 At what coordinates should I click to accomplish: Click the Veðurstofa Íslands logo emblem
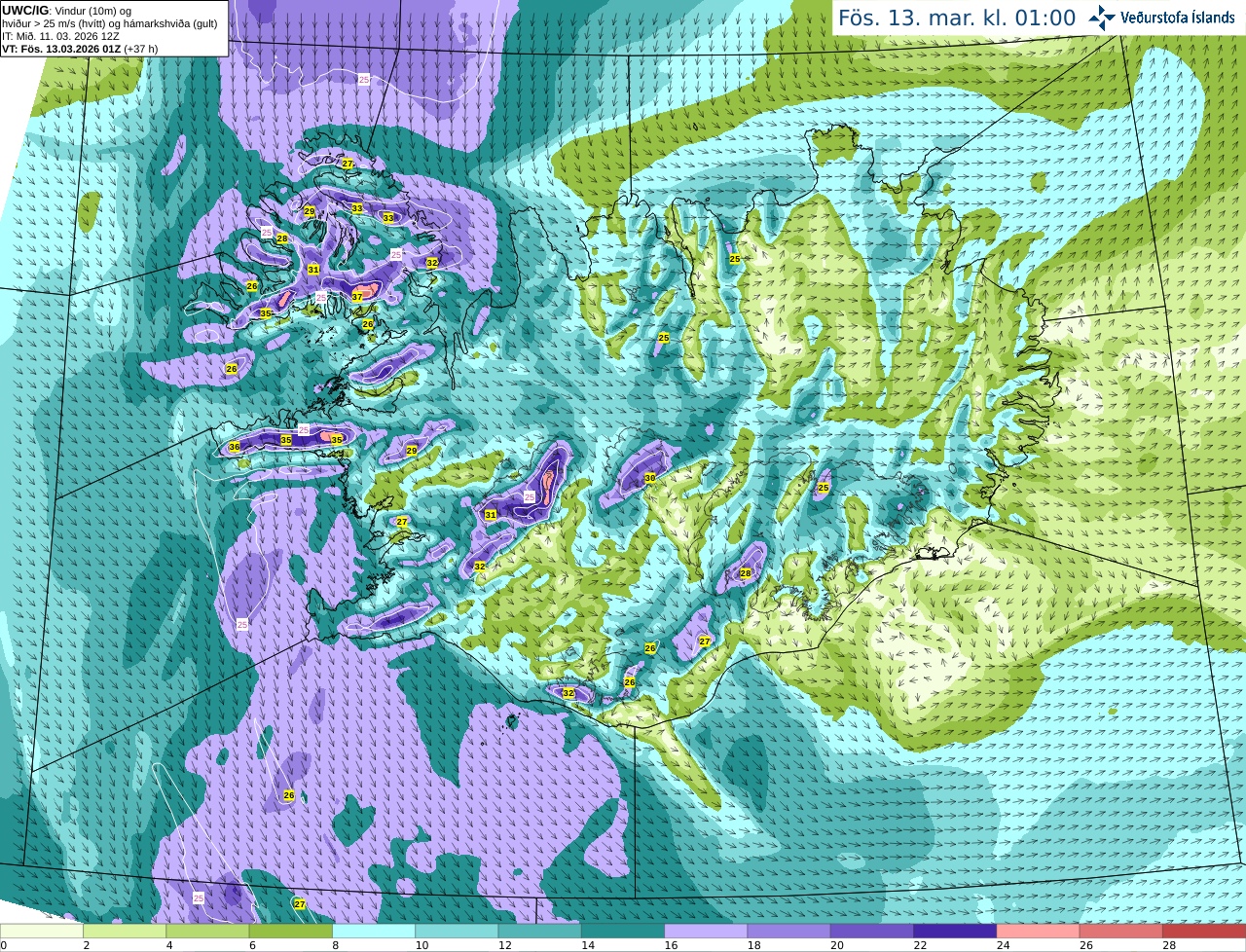pyautogui.click(x=1102, y=18)
